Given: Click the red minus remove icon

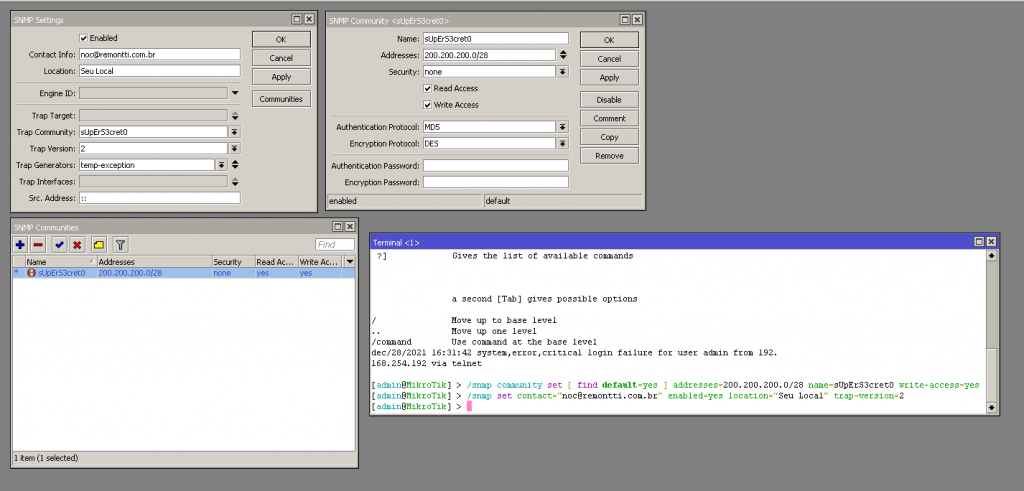Looking at the screenshot, I should tap(38, 244).
